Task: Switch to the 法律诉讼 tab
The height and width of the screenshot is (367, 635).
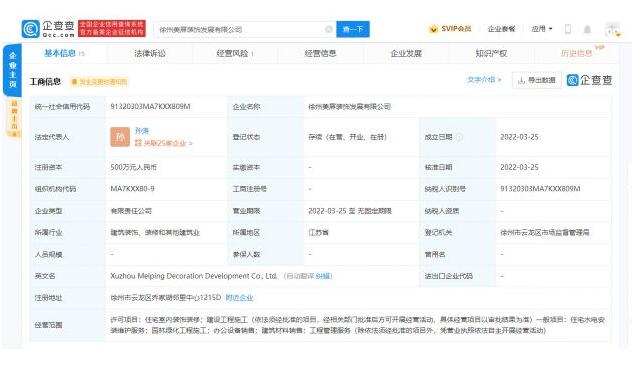Action: [150, 53]
